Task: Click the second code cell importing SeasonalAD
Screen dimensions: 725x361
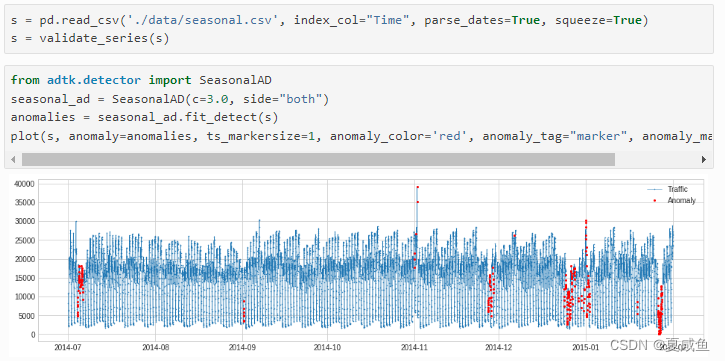Action: pos(359,116)
